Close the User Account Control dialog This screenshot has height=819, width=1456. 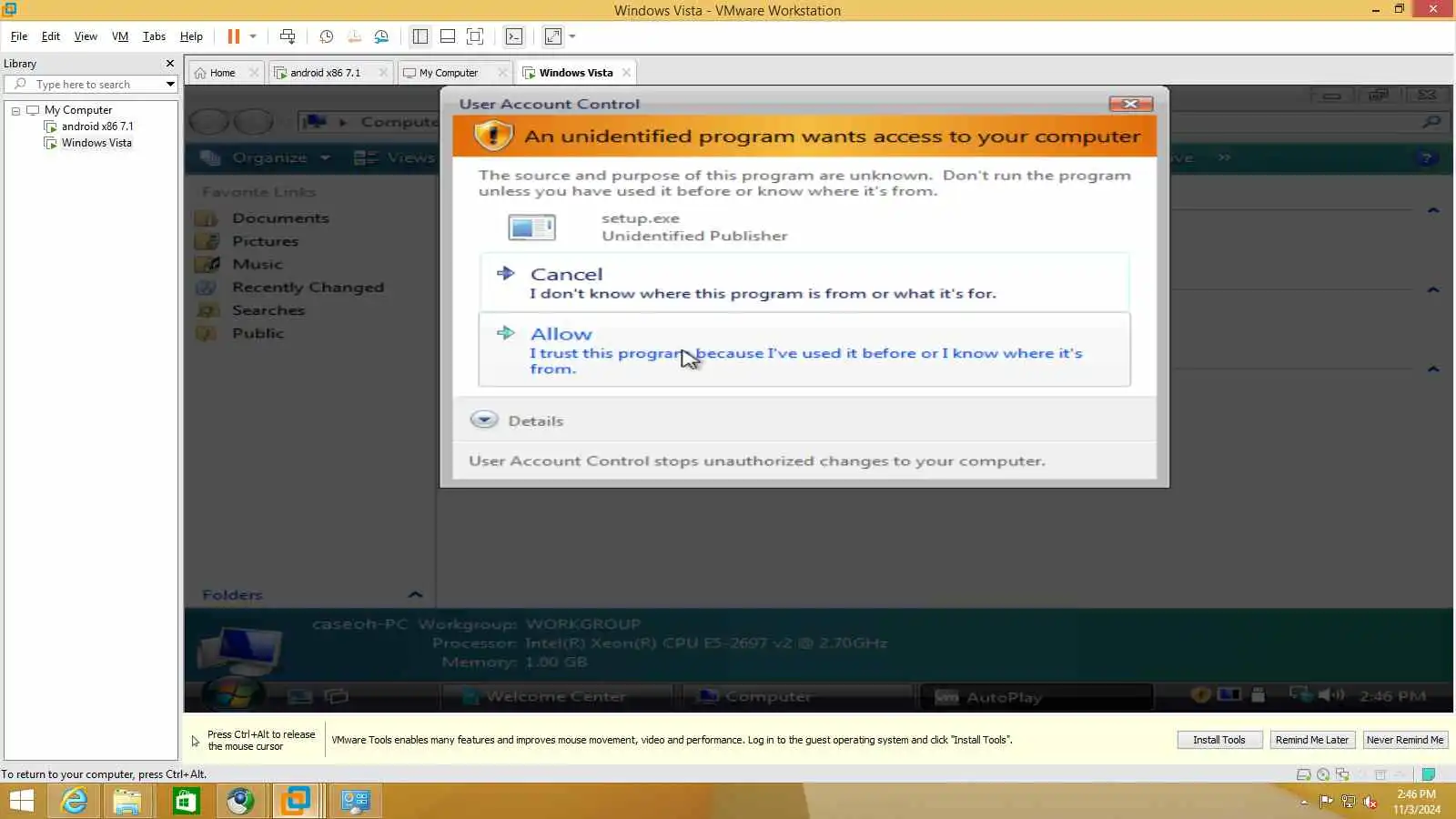click(1131, 104)
